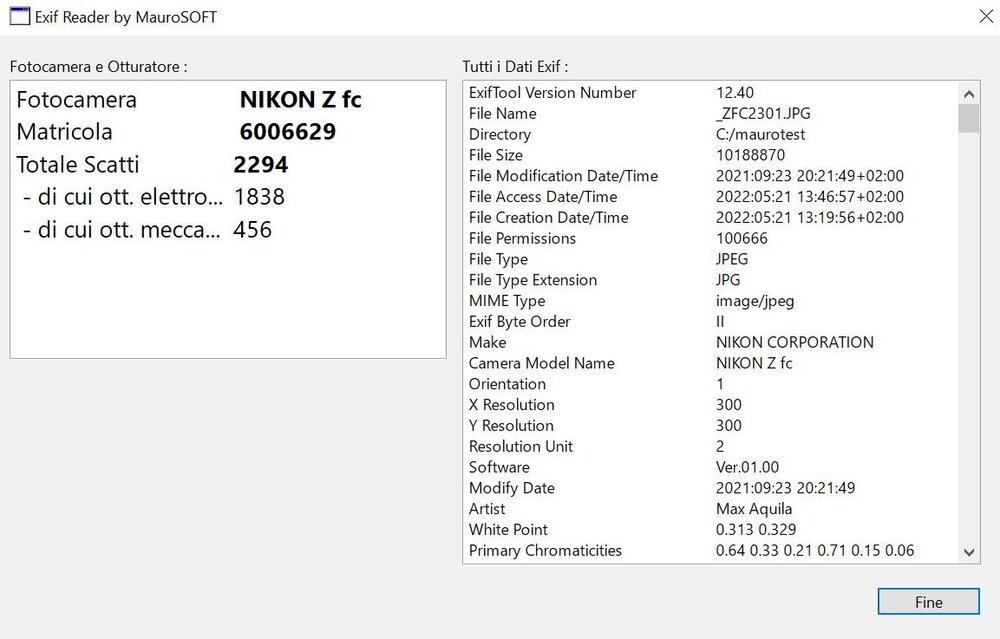Select the File Name row

coord(710,114)
